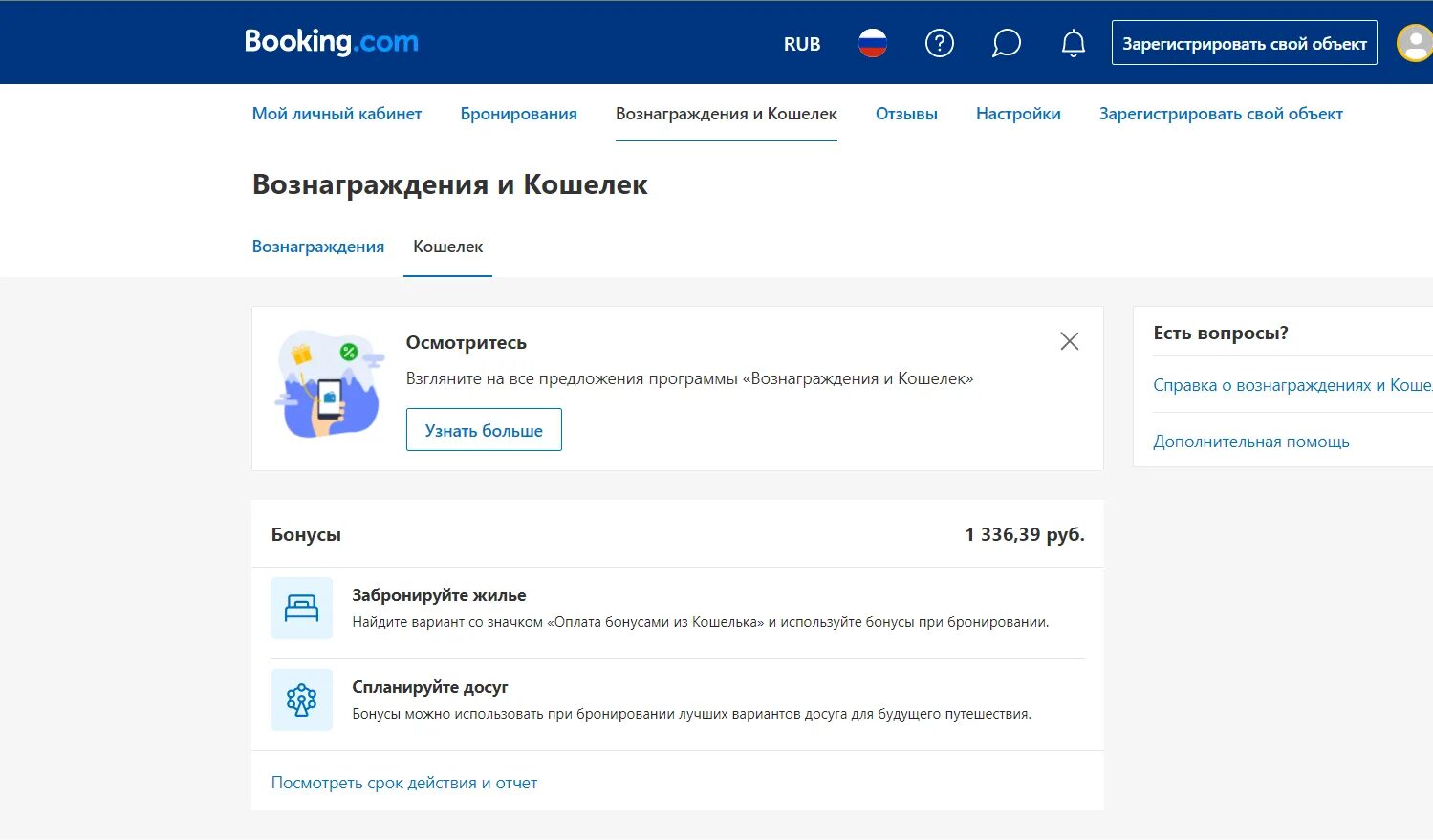This screenshot has height=840, width=1433.
Task: Click the Узнать больше button
Action: tap(484, 430)
